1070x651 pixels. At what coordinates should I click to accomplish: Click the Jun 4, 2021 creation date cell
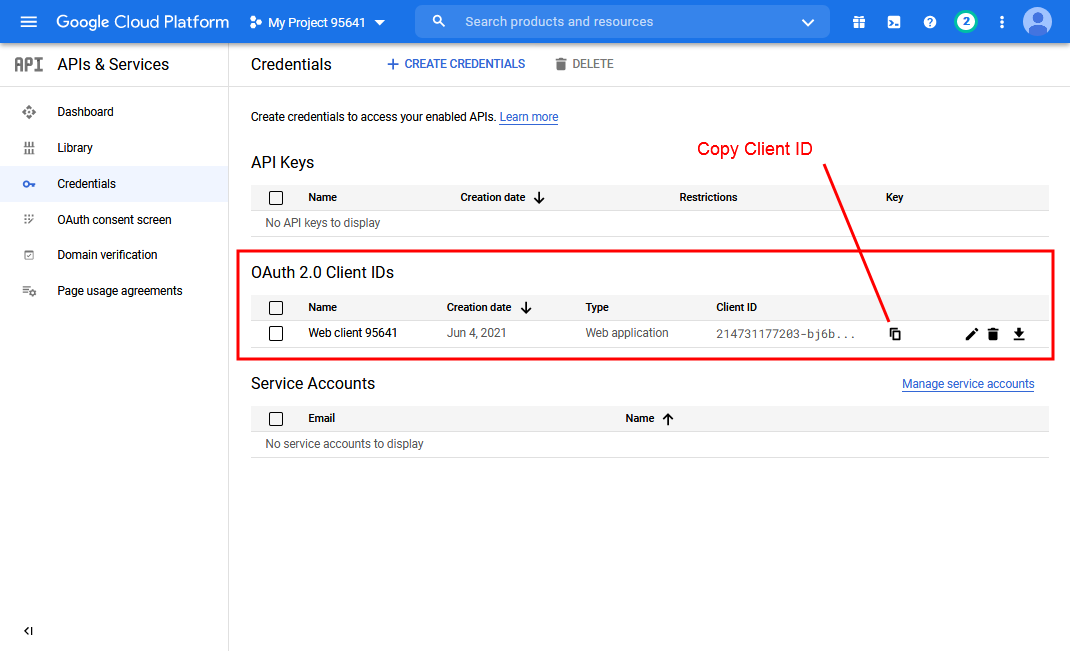point(476,333)
